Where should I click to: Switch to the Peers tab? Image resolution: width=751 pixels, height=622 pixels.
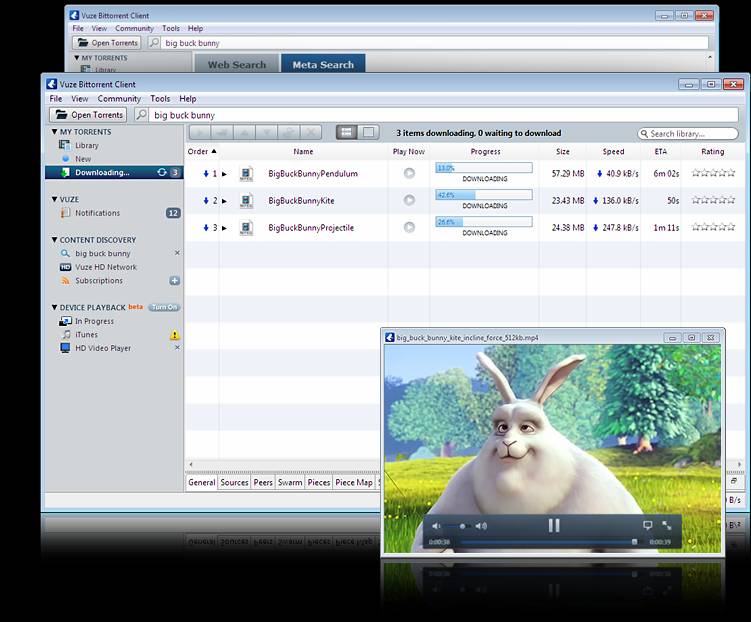pos(263,482)
